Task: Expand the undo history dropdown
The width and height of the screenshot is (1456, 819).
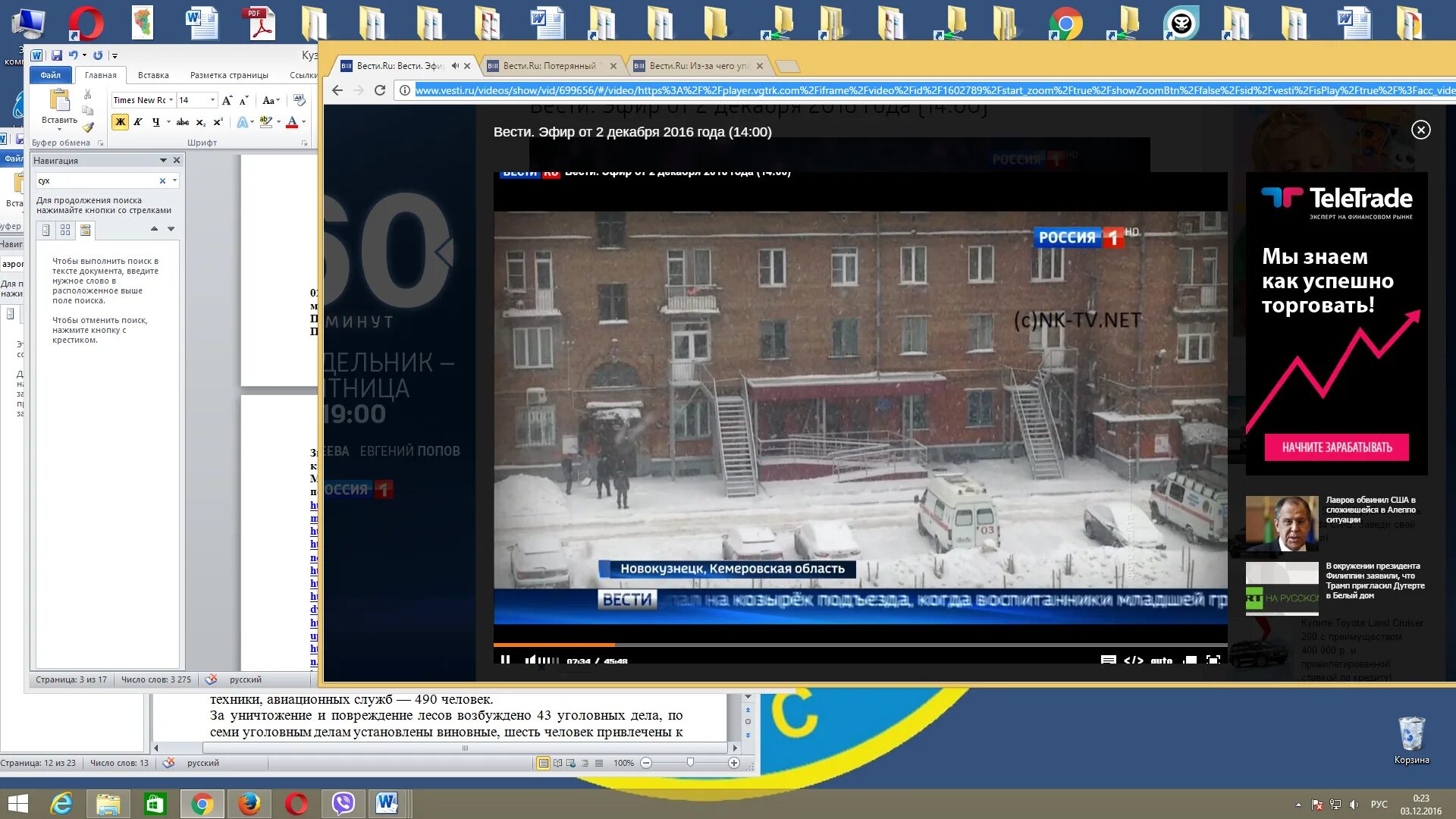Action: pos(84,55)
